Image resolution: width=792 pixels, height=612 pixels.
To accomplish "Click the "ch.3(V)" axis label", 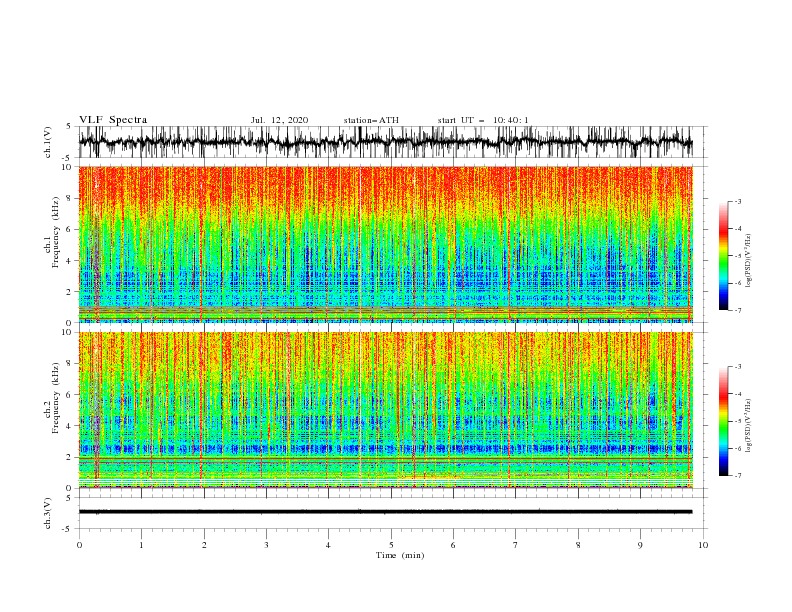I will click(48, 513).
